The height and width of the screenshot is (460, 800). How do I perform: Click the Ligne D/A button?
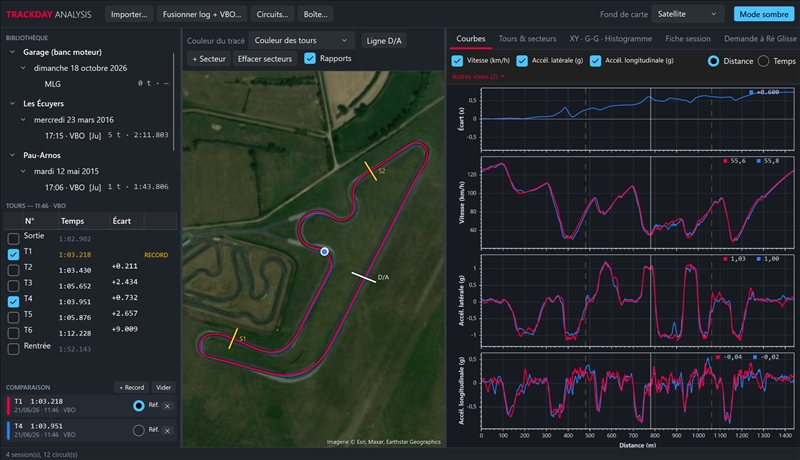[x=384, y=41]
